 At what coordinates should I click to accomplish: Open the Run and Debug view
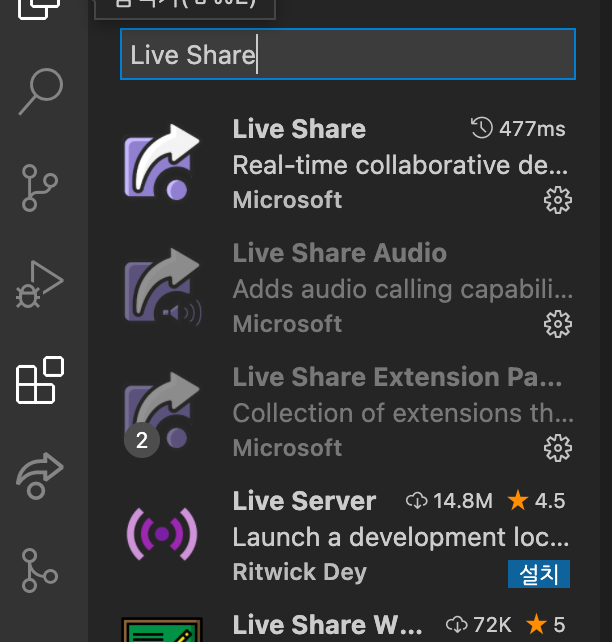pos(40,284)
